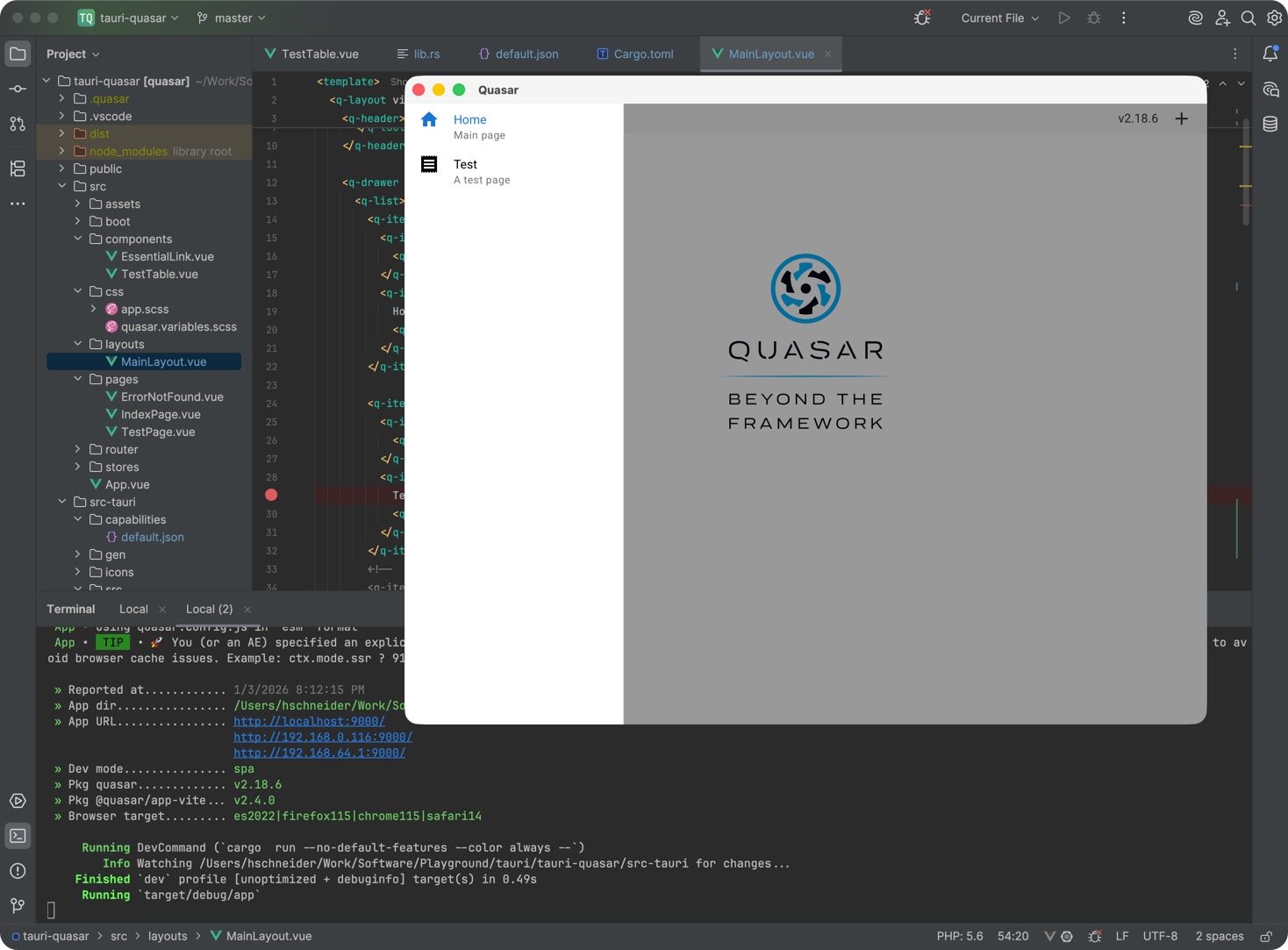Open quasar.variables.scss in the project tree

(179, 326)
